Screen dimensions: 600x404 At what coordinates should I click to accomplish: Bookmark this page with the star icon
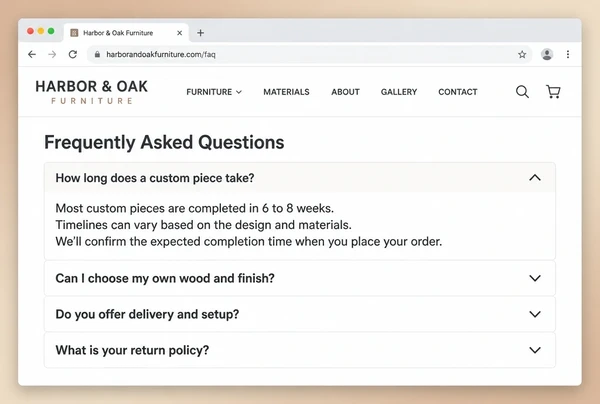pos(522,54)
